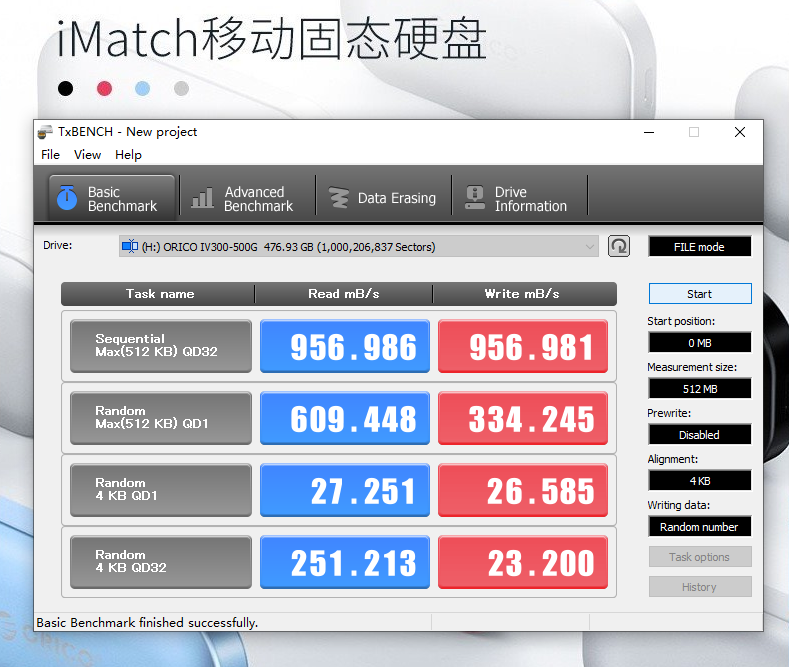Click the Write mB/s column header
The height and width of the screenshot is (667, 789).
coord(524,294)
